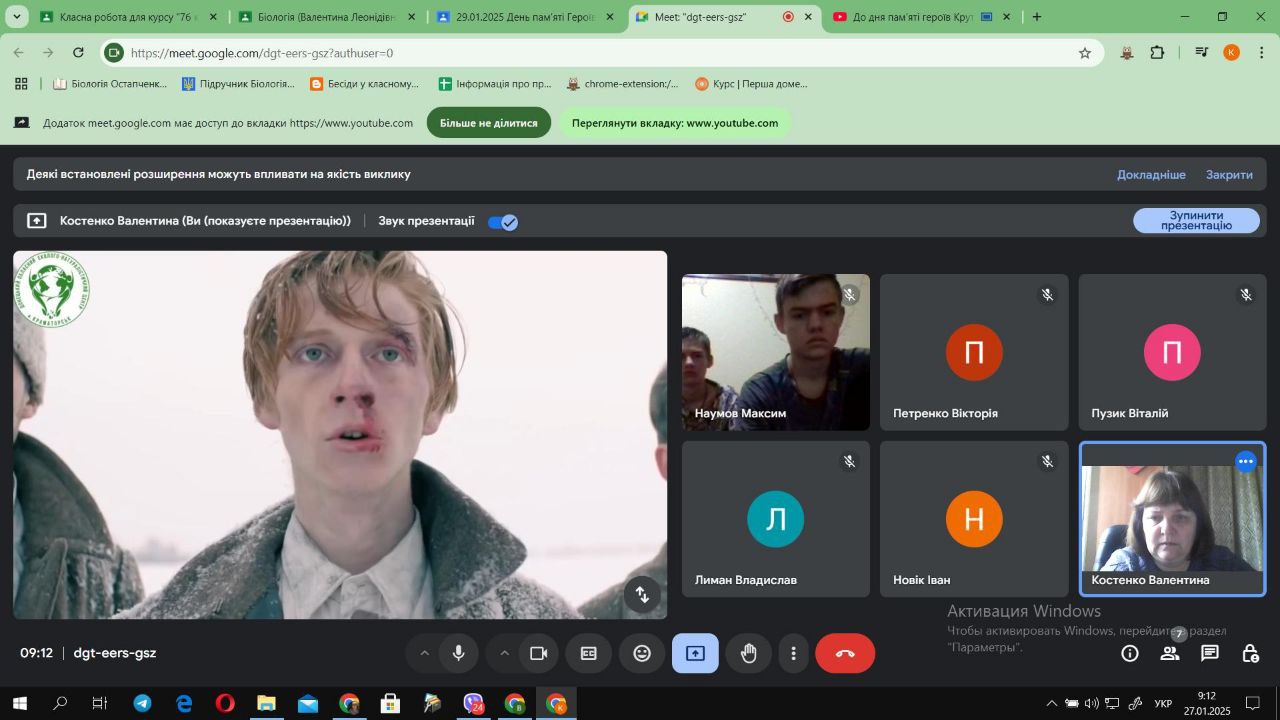Open meeting details info icon
Viewport: 1280px width, 720px height.
click(1130, 653)
